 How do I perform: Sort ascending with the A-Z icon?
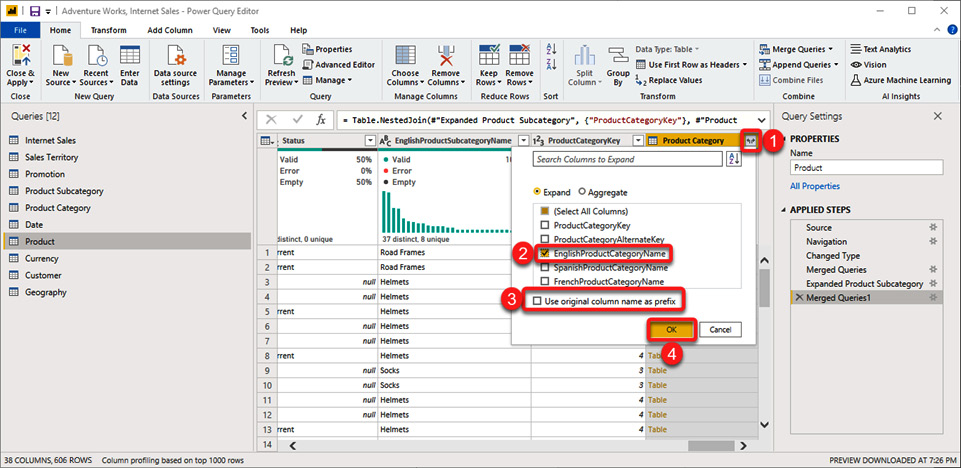point(551,49)
